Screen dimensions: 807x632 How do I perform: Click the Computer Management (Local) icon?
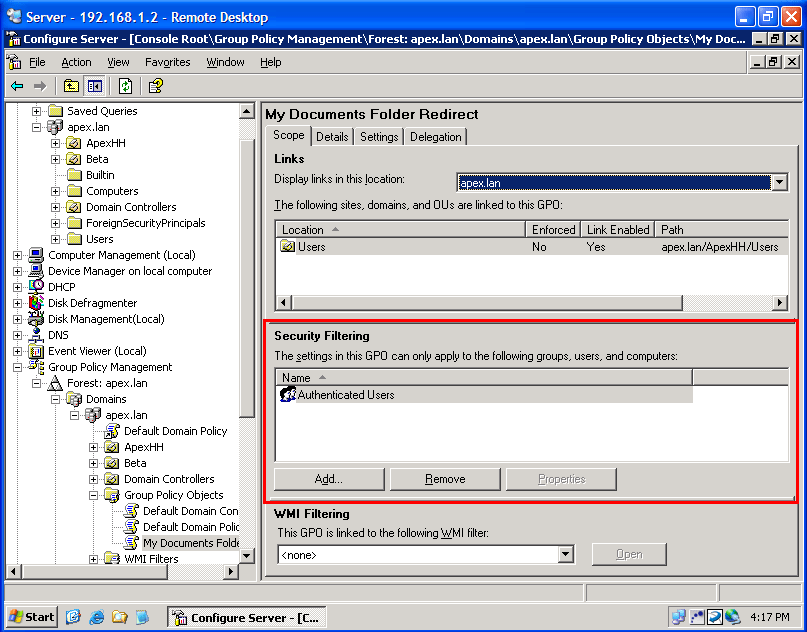pyautogui.click(x=36, y=255)
